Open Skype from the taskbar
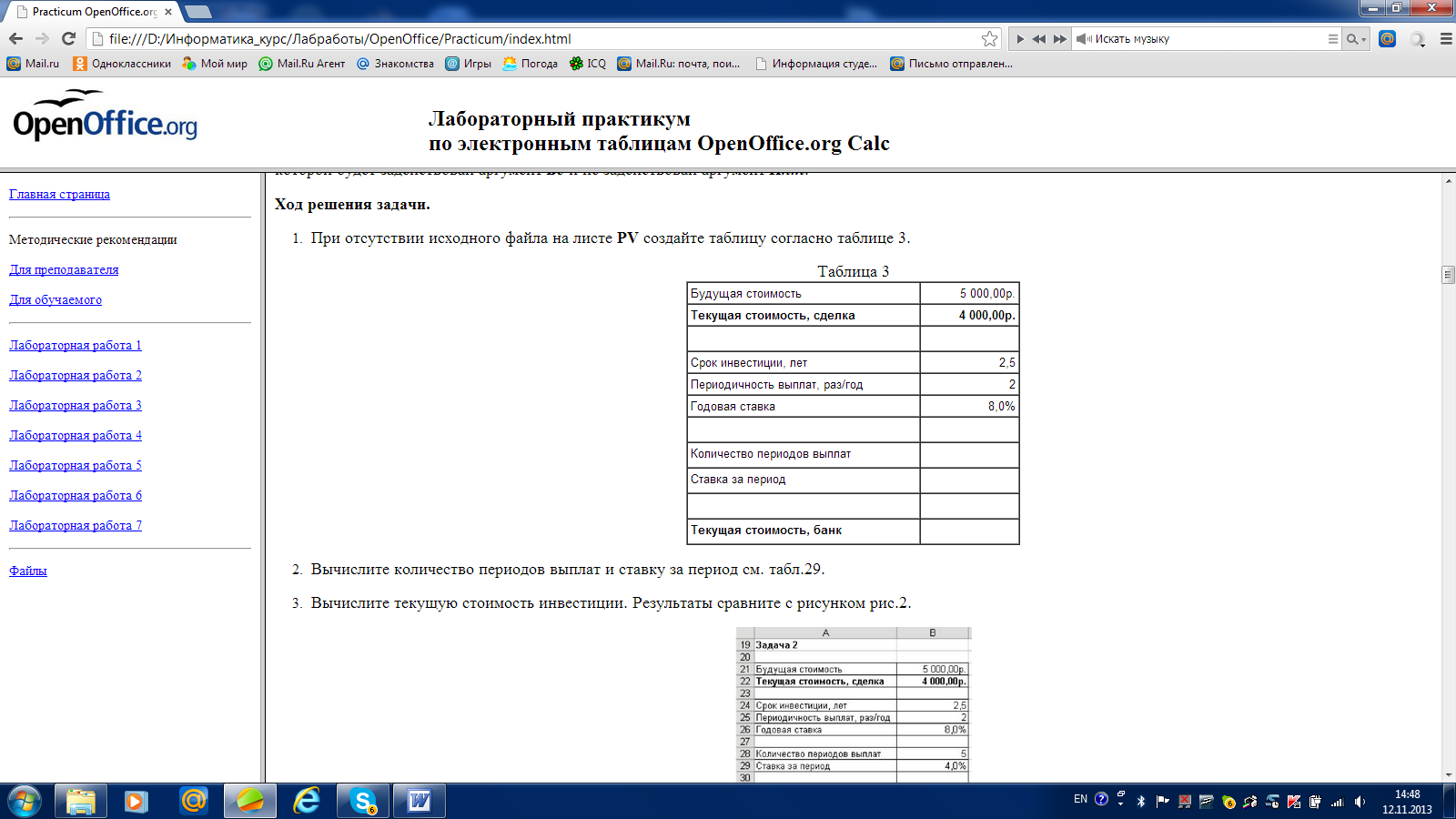1456x819 pixels. [x=363, y=801]
